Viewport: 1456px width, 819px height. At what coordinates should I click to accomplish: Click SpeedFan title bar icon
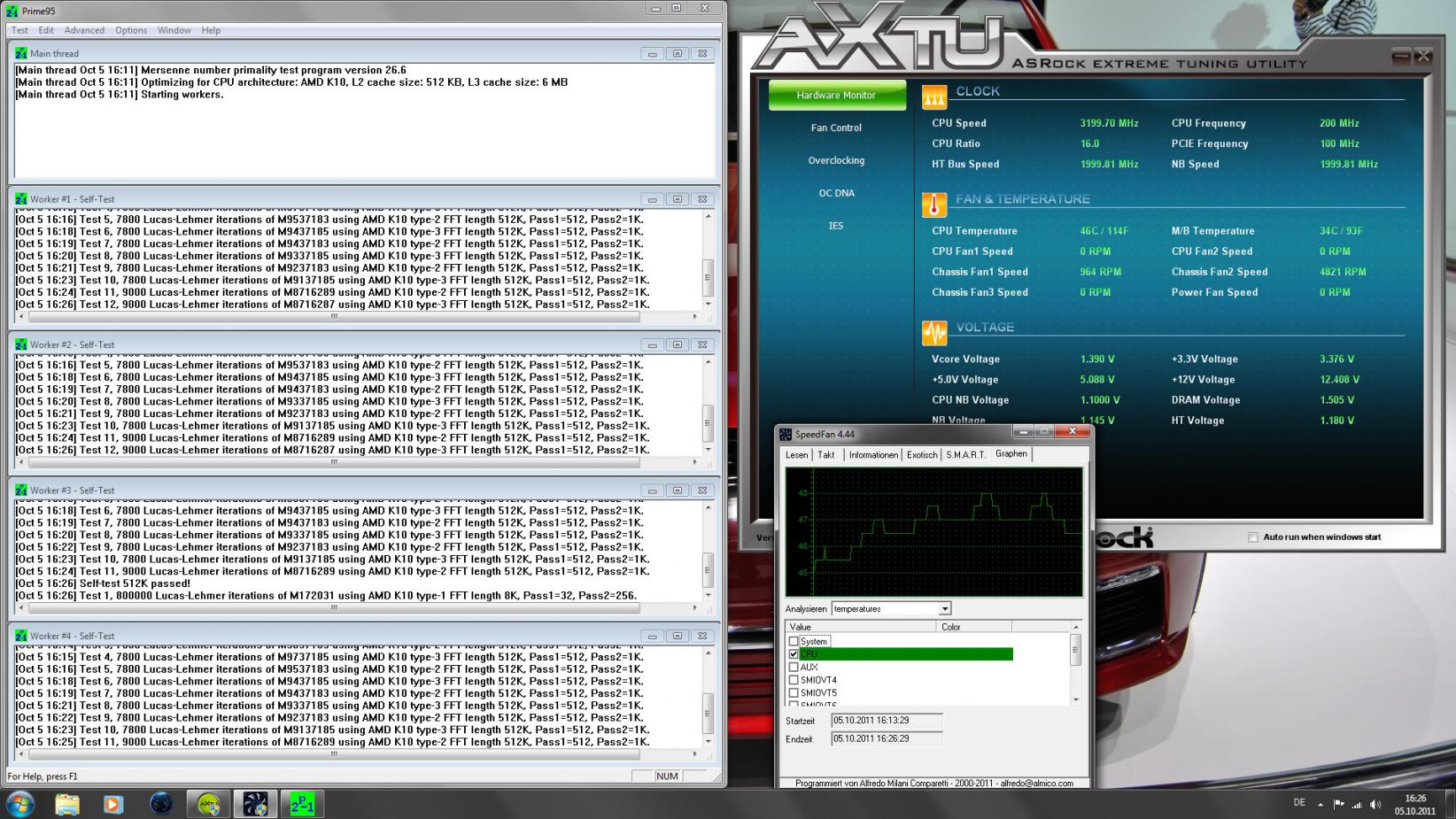786,434
